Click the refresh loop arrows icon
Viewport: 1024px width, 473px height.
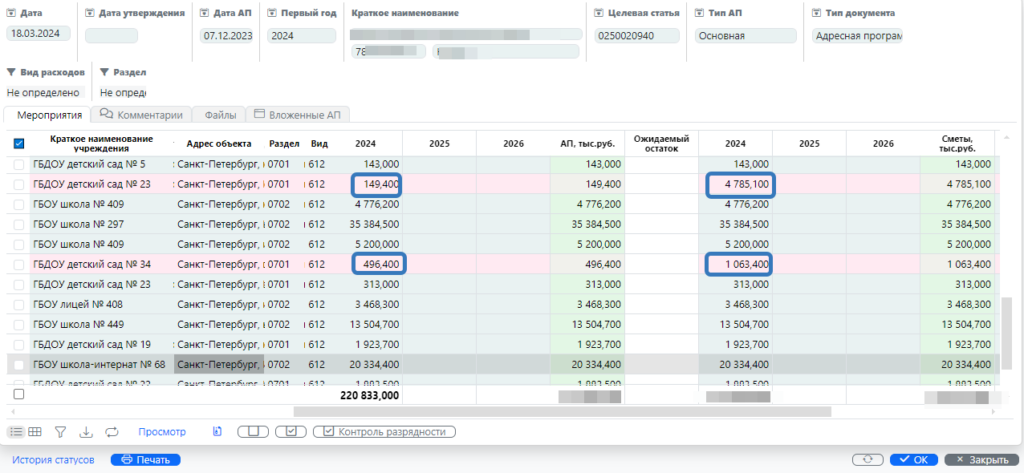(x=112, y=432)
